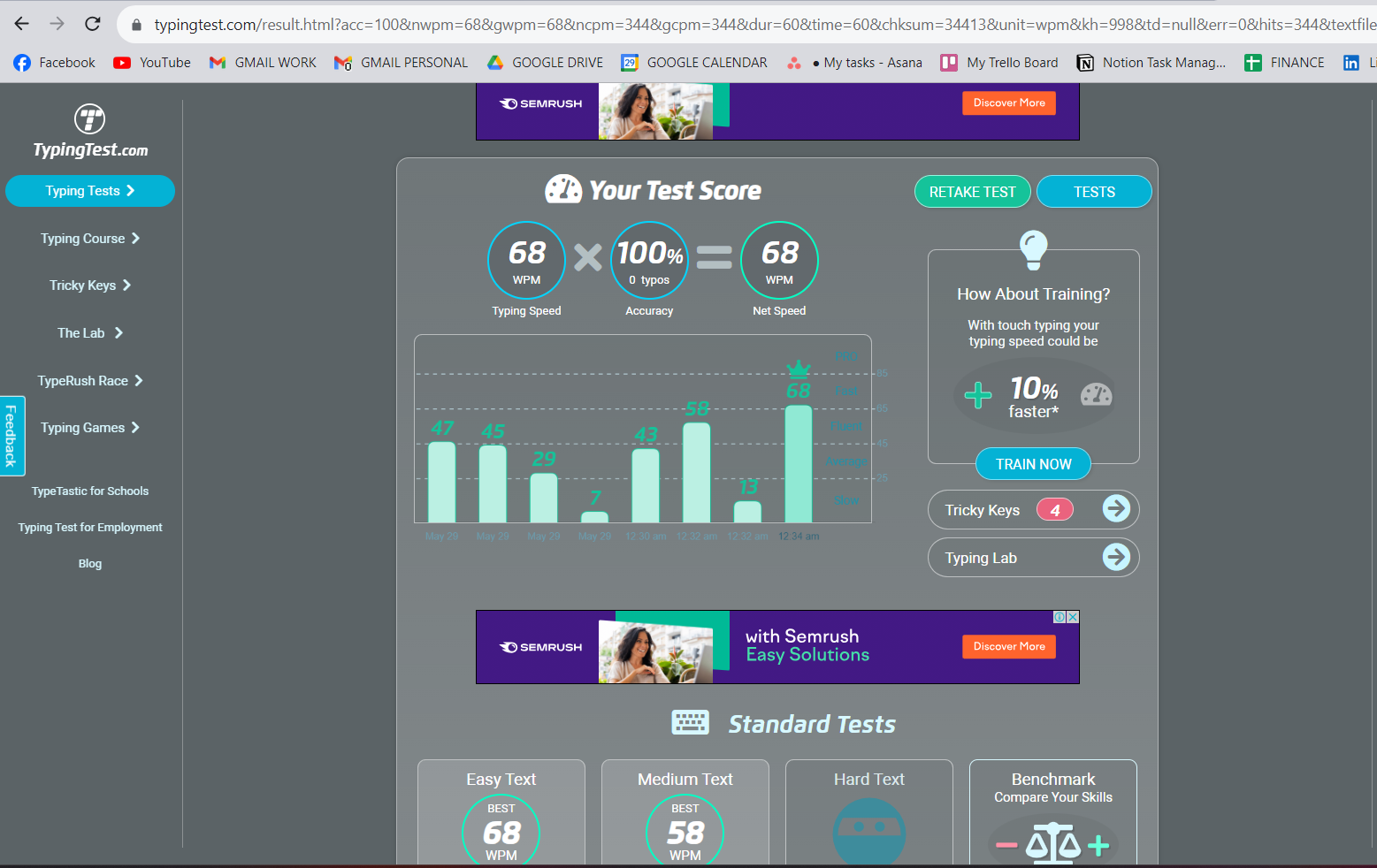The height and width of the screenshot is (868, 1377).
Task: Expand the TypeRush Race menu
Action: click(x=90, y=381)
